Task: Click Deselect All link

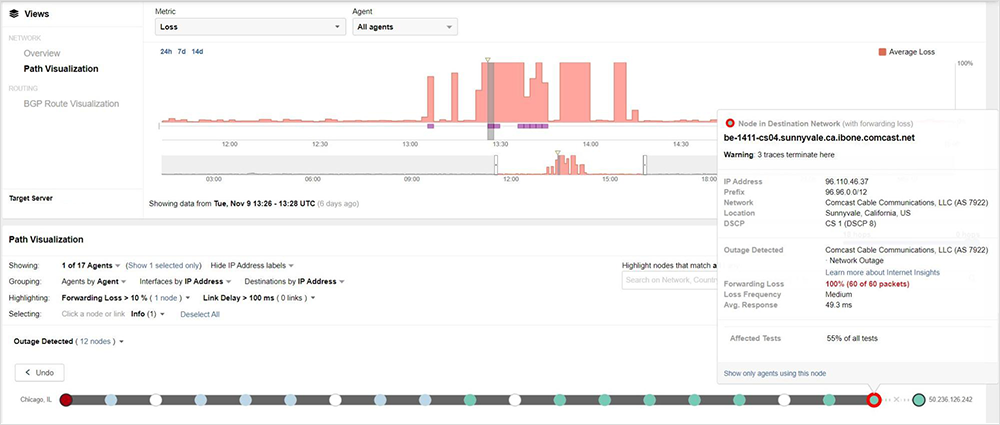Action: pyautogui.click(x=199, y=314)
